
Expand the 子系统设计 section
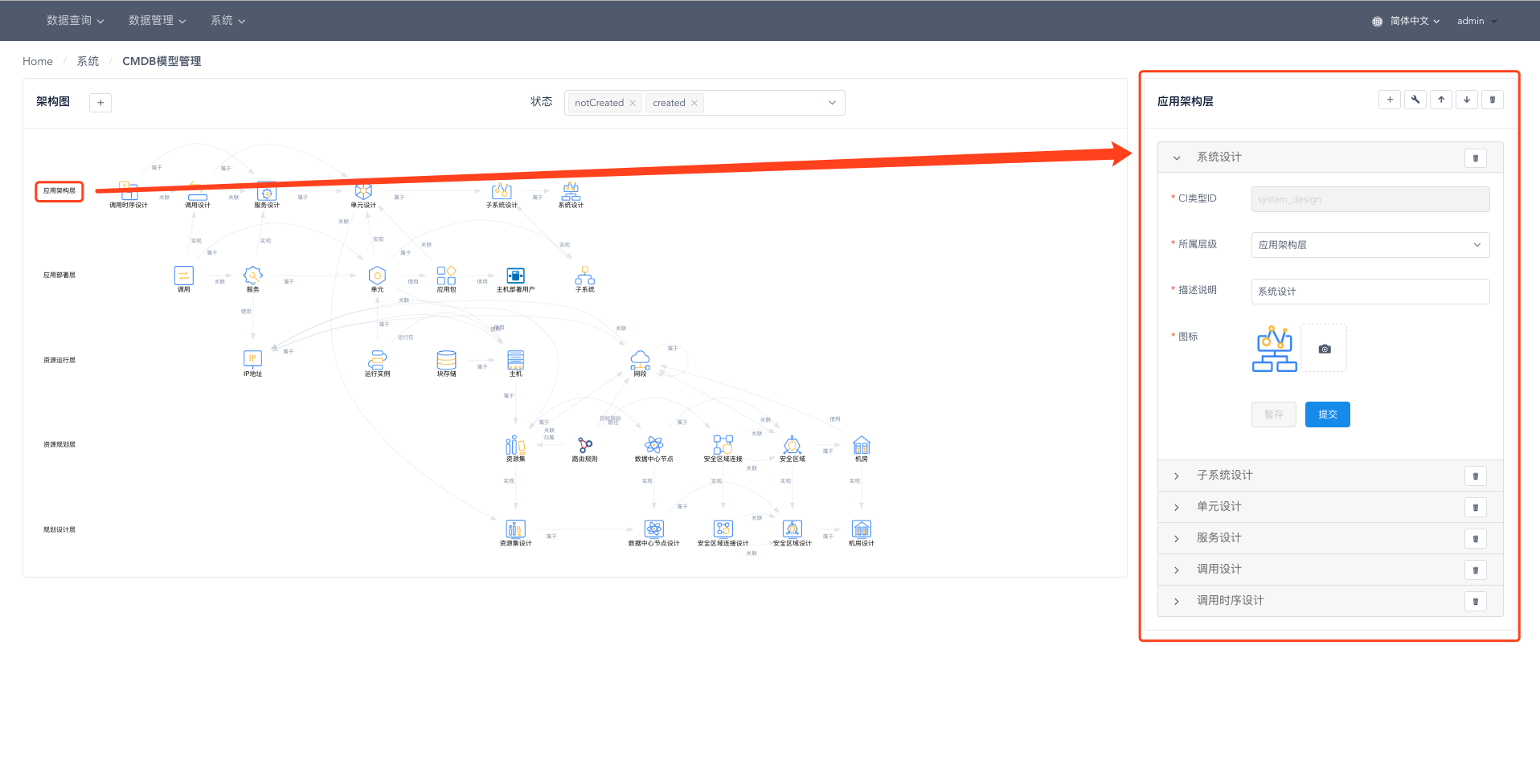click(1177, 476)
